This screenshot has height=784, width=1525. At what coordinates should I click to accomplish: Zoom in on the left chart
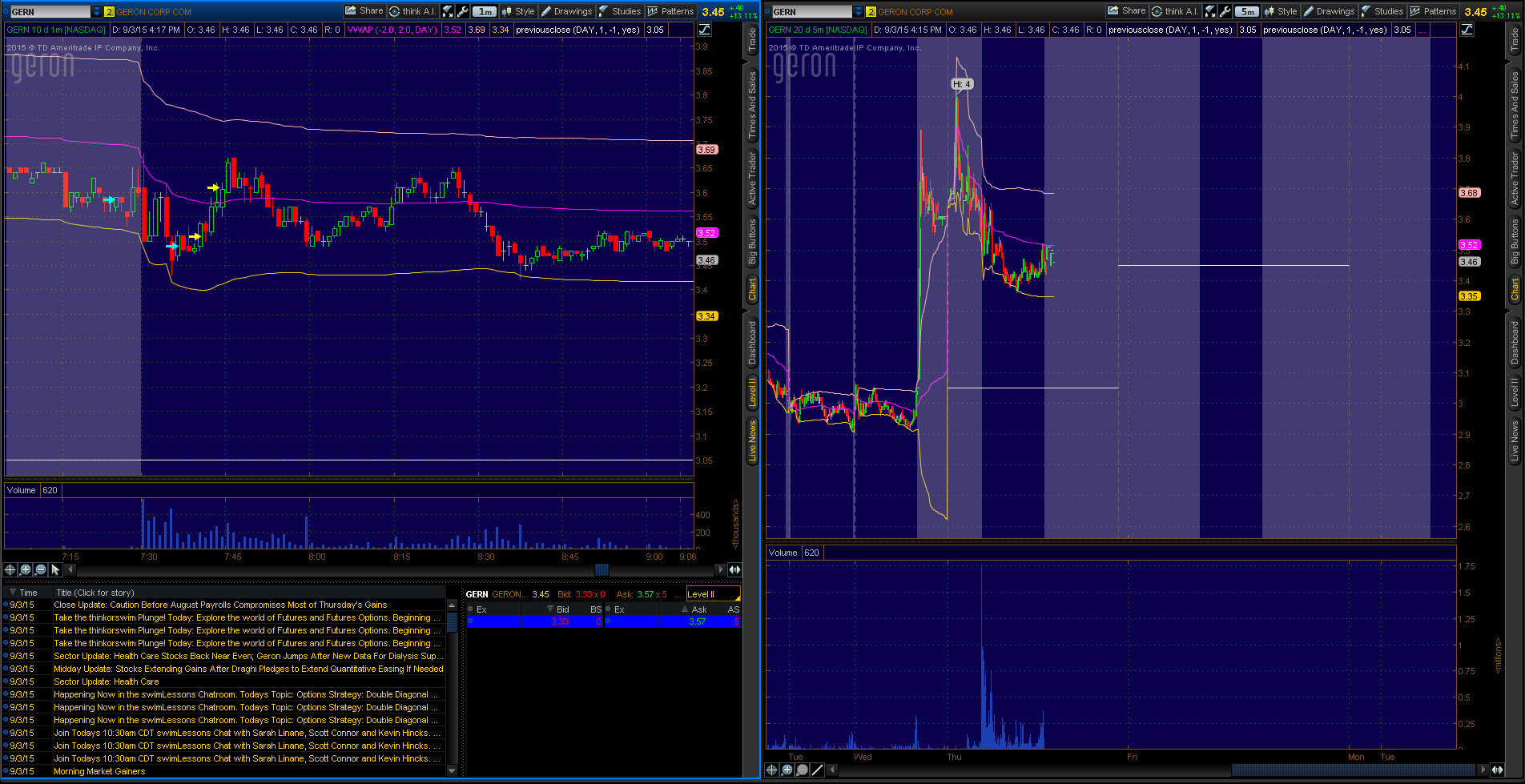(25, 569)
